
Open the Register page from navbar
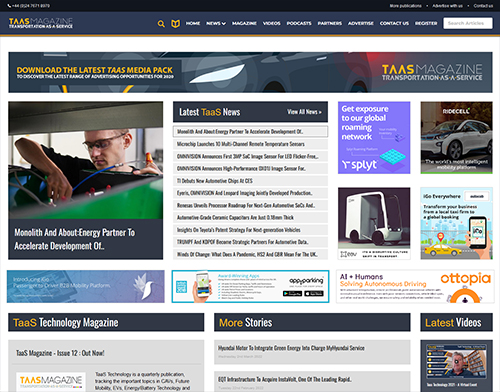426,23
